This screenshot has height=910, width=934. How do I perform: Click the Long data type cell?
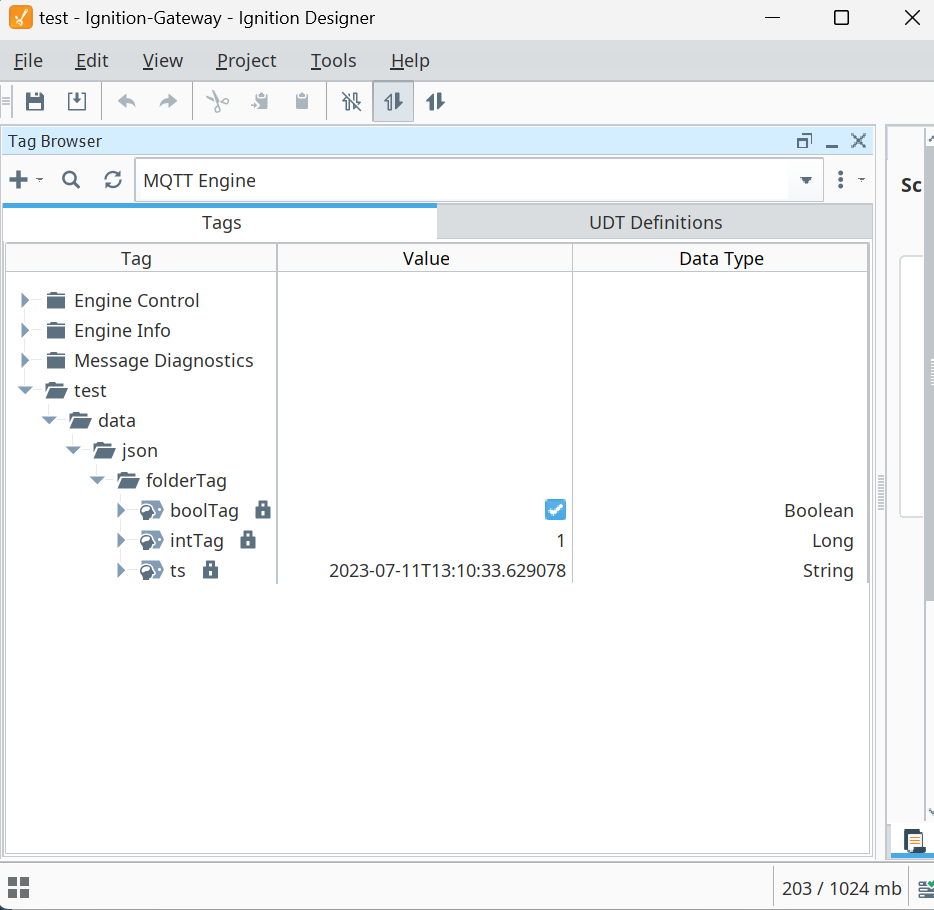click(832, 541)
